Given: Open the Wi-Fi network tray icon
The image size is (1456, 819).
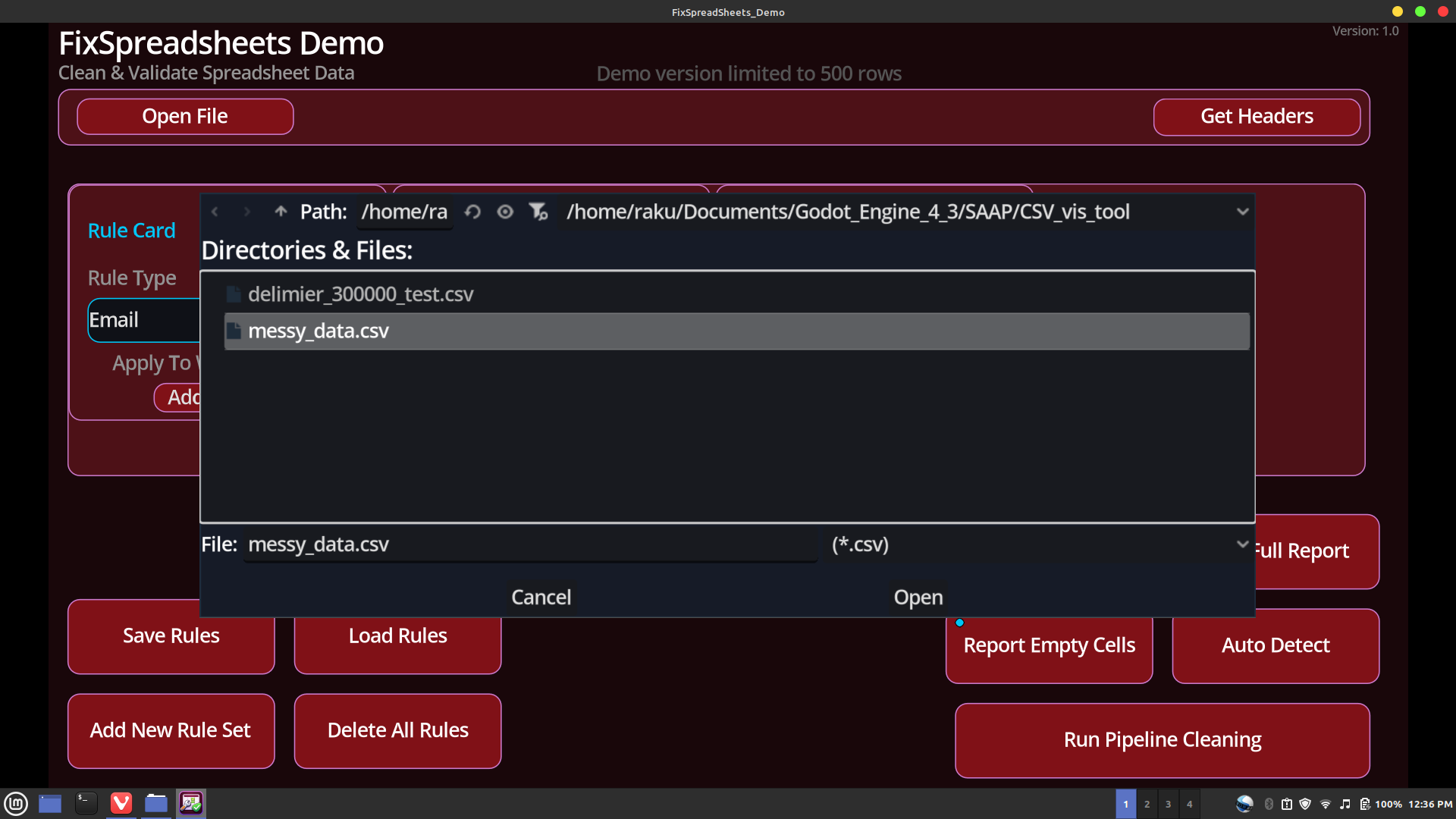Looking at the screenshot, I should tap(1325, 804).
